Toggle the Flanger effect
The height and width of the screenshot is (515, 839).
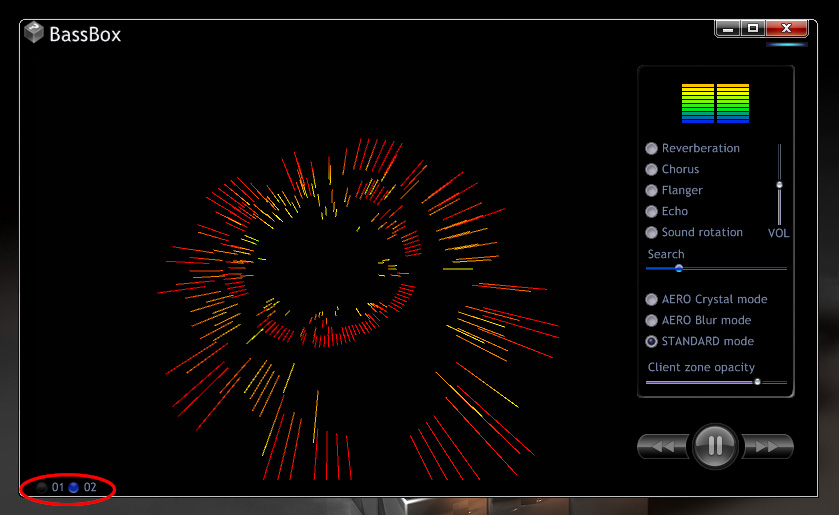652,190
